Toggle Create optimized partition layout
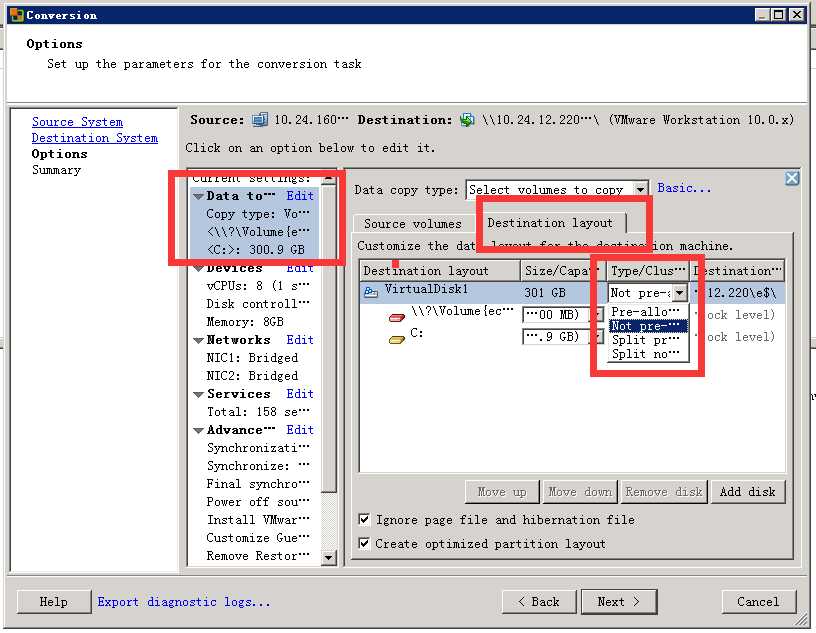 tap(365, 543)
